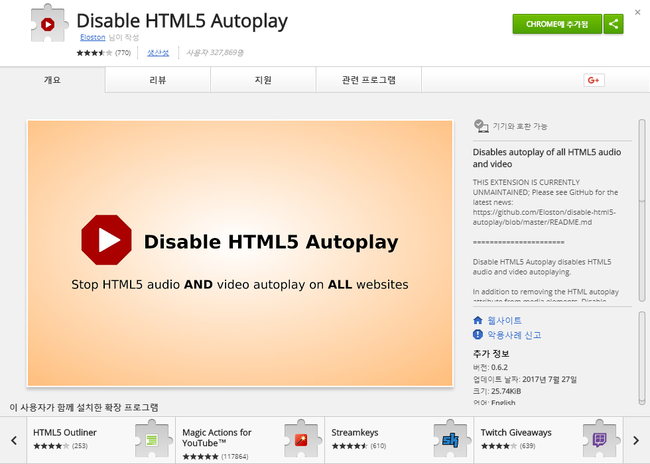Click the Streamkeys star rating (610)
The image size is (650, 464).
pyautogui.click(x=359, y=446)
